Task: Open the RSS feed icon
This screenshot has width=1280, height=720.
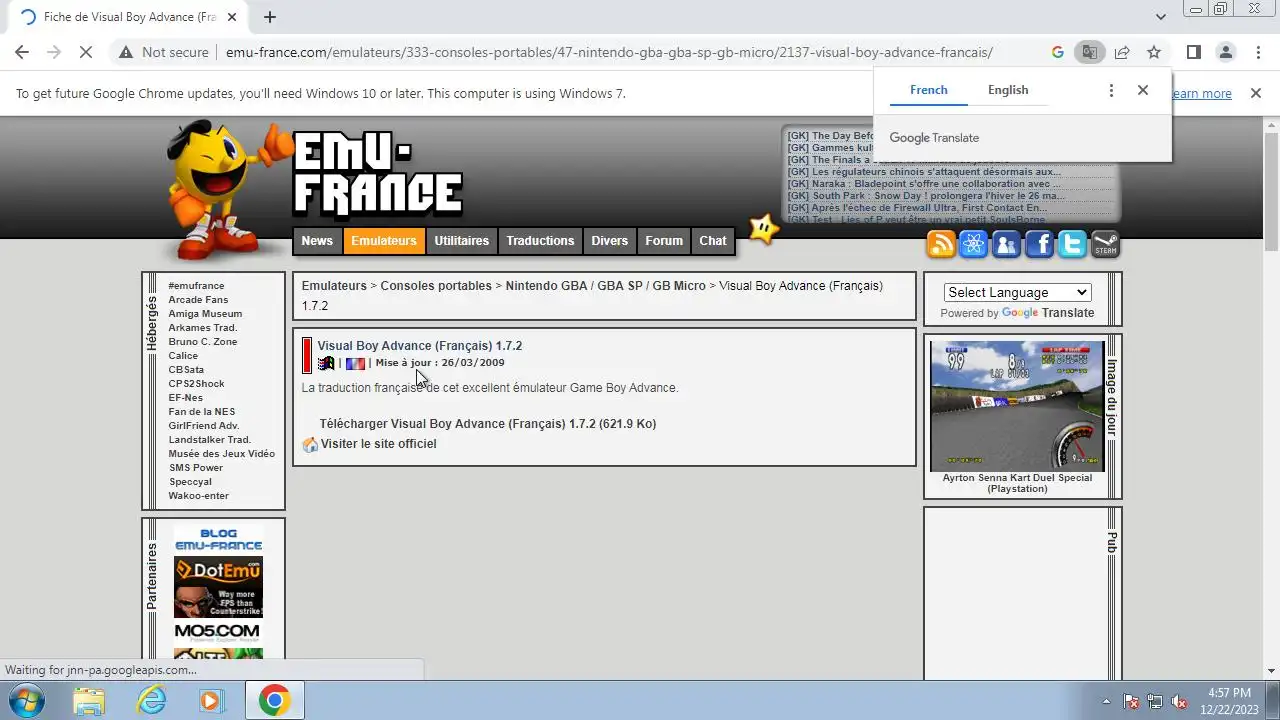Action: 941,244
